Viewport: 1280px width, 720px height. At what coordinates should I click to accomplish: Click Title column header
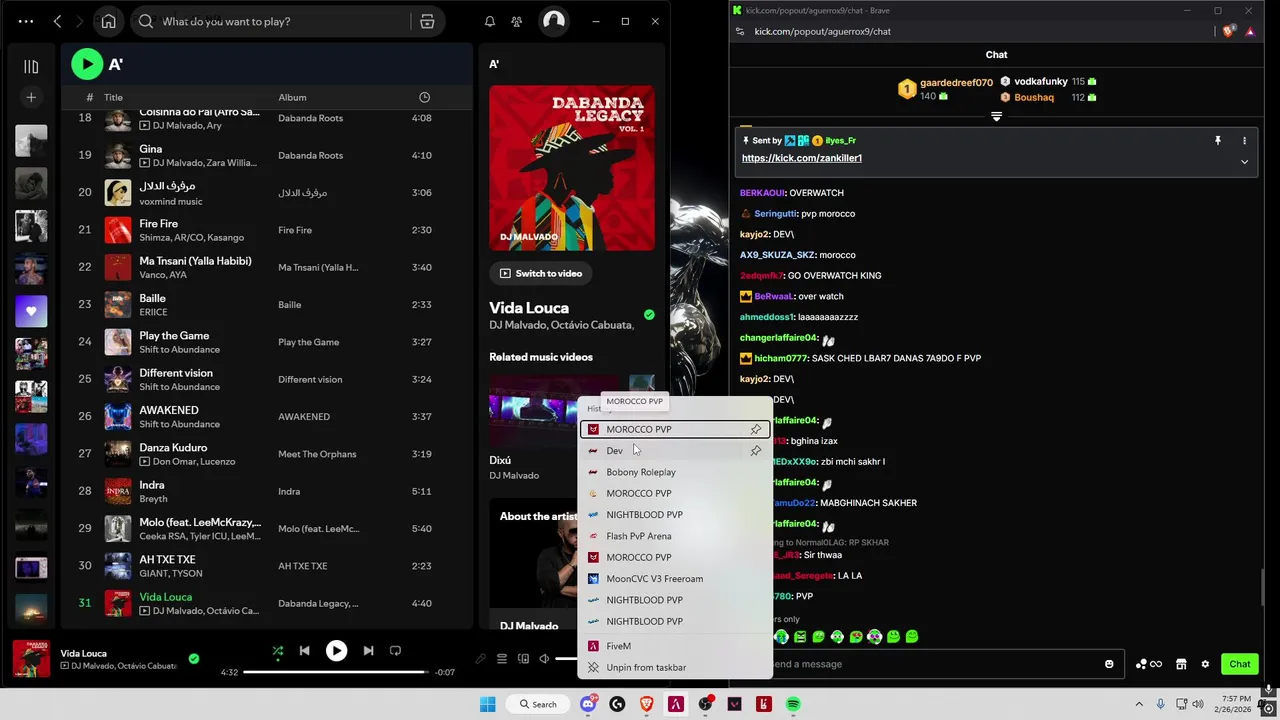click(113, 97)
